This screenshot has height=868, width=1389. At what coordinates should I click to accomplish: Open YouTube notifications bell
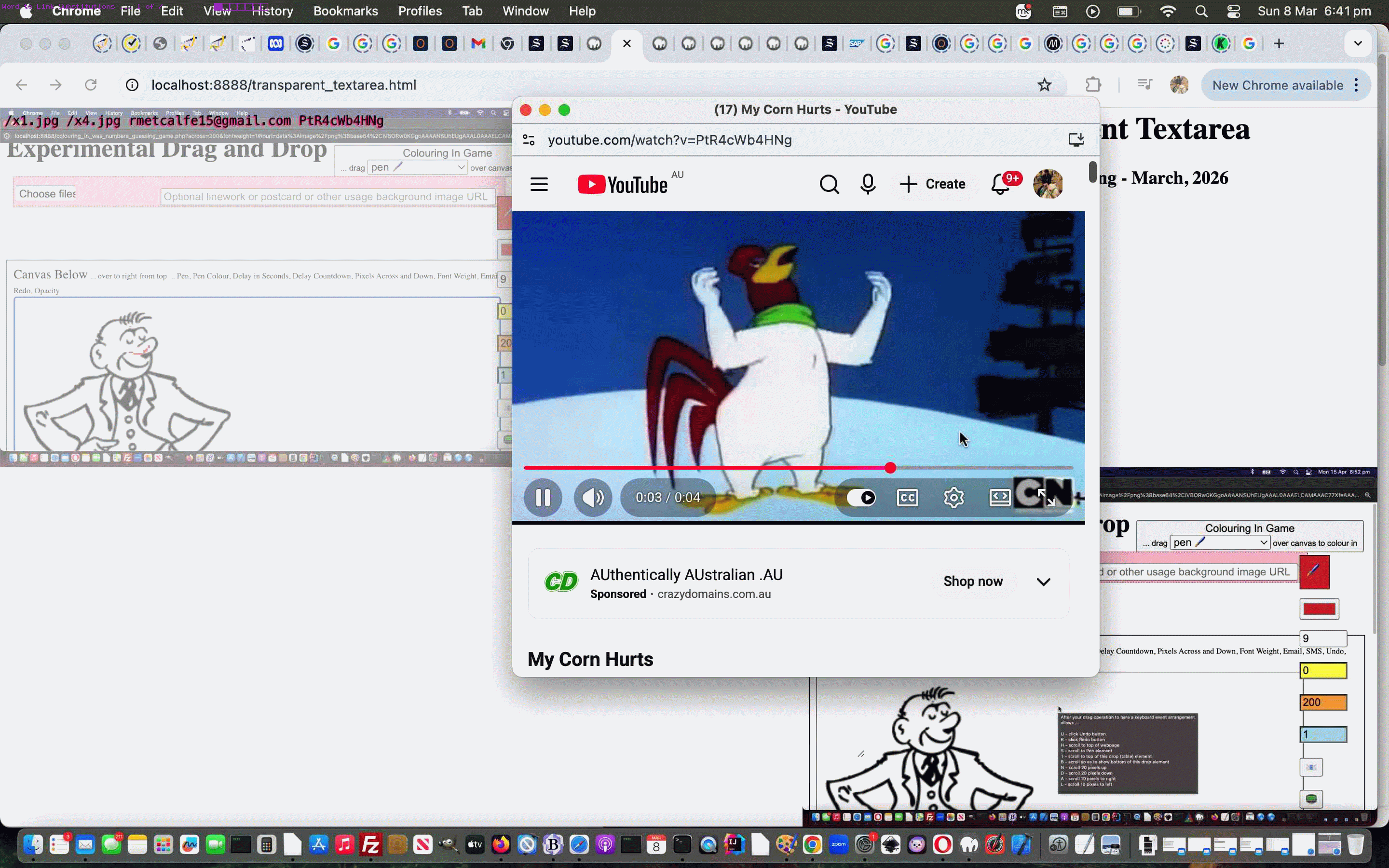(x=1000, y=184)
